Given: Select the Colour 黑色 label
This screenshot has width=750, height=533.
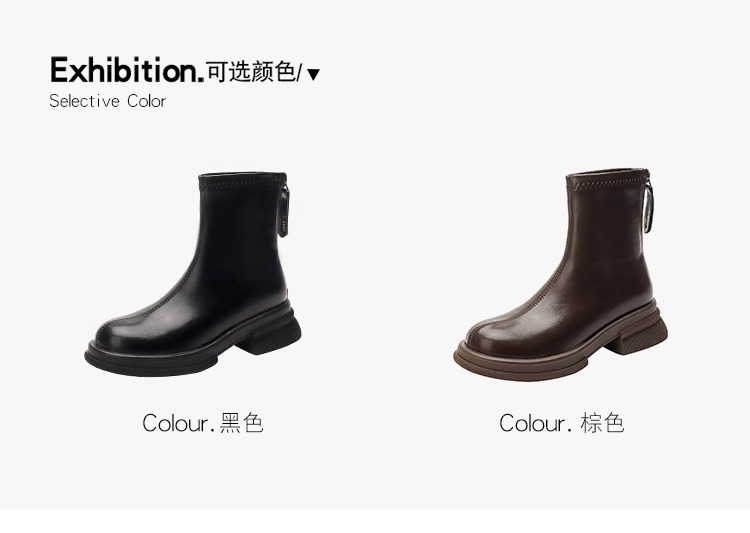Looking at the screenshot, I should click(203, 423).
